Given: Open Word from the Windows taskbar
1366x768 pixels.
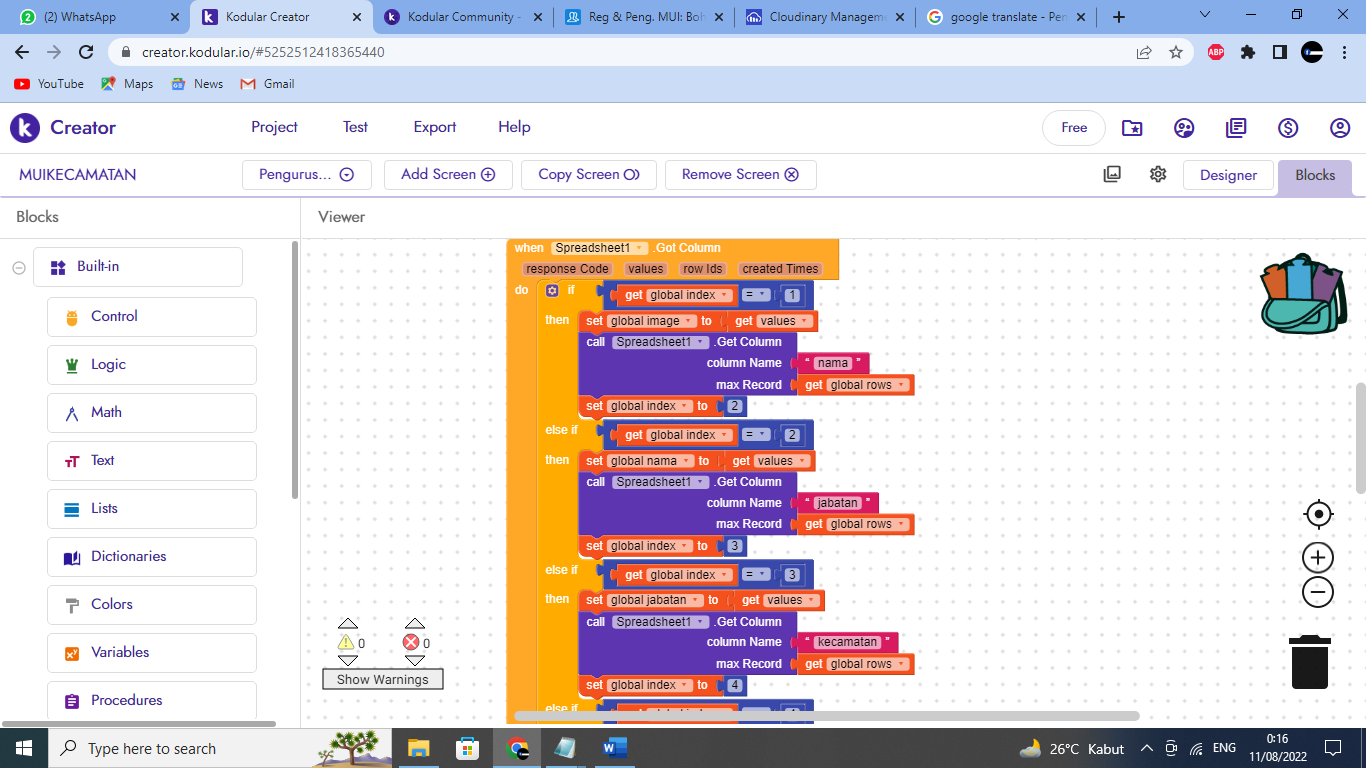Looking at the screenshot, I should tap(614, 748).
